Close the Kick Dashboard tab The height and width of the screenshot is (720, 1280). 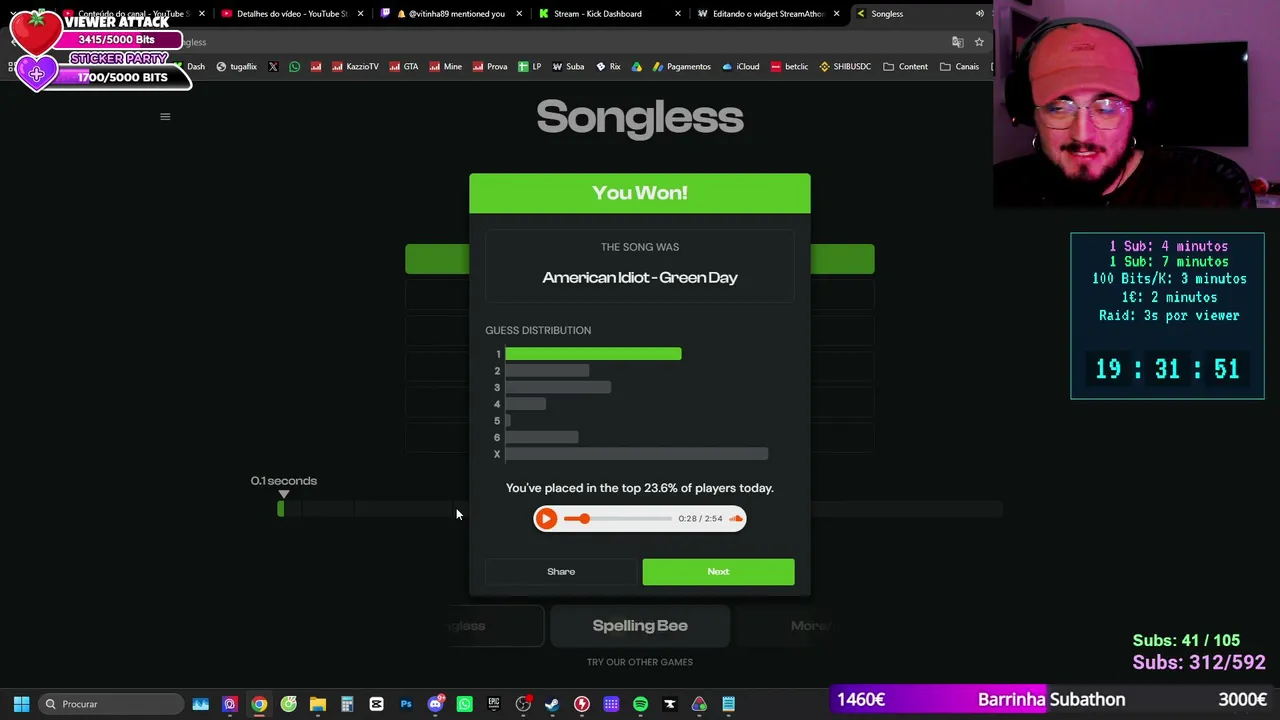[x=678, y=14]
